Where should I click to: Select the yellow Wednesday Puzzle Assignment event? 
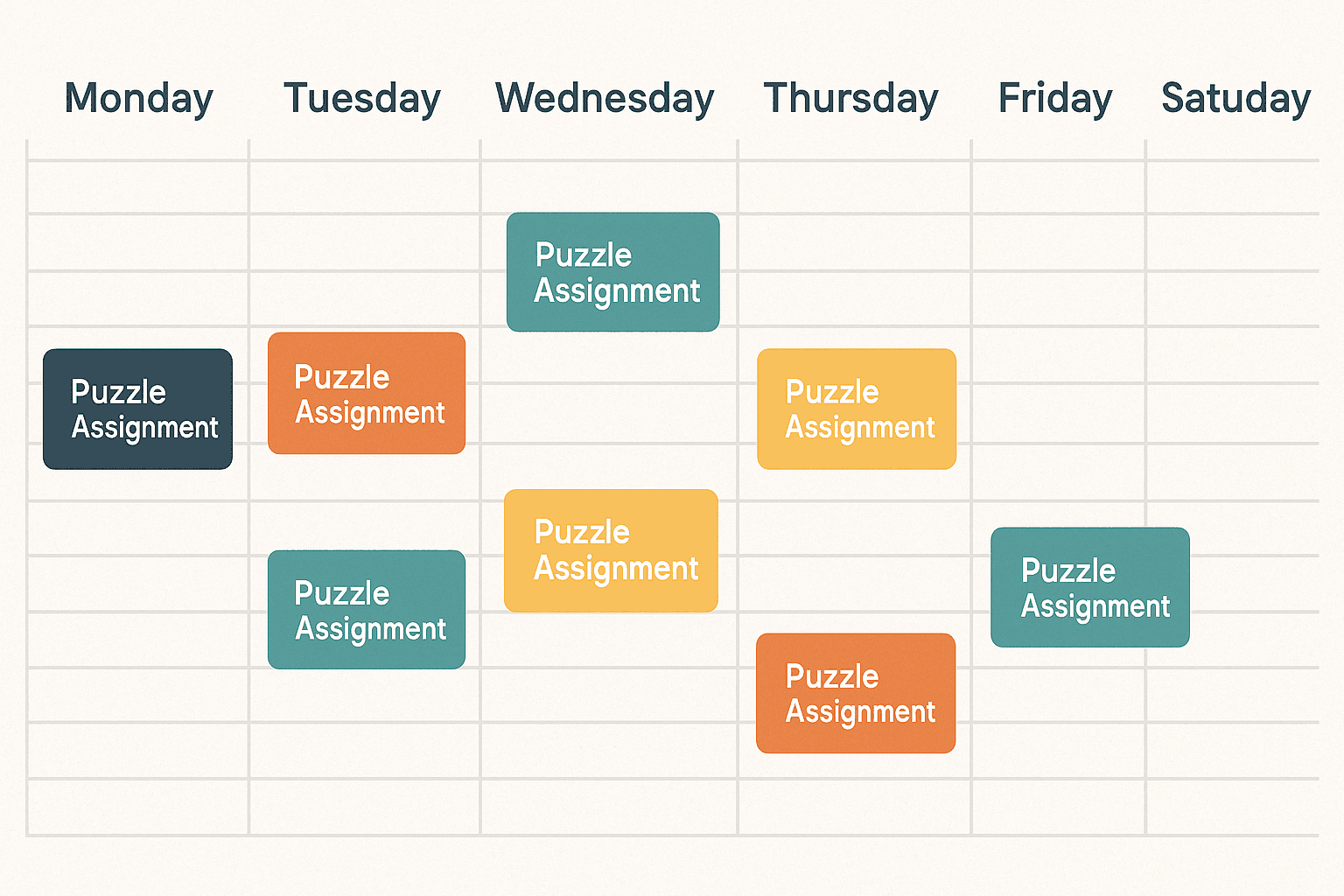pos(611,550)
